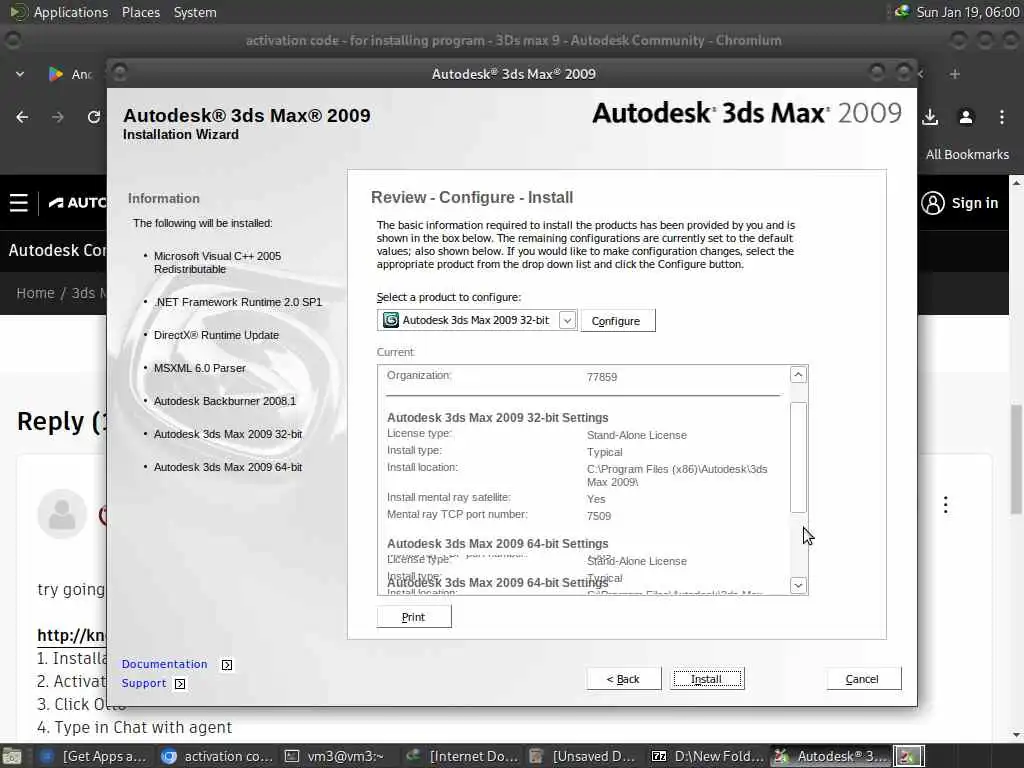Go back with the Back button
The height and width of the screenshot is (768, 1024).
(624, 679)
